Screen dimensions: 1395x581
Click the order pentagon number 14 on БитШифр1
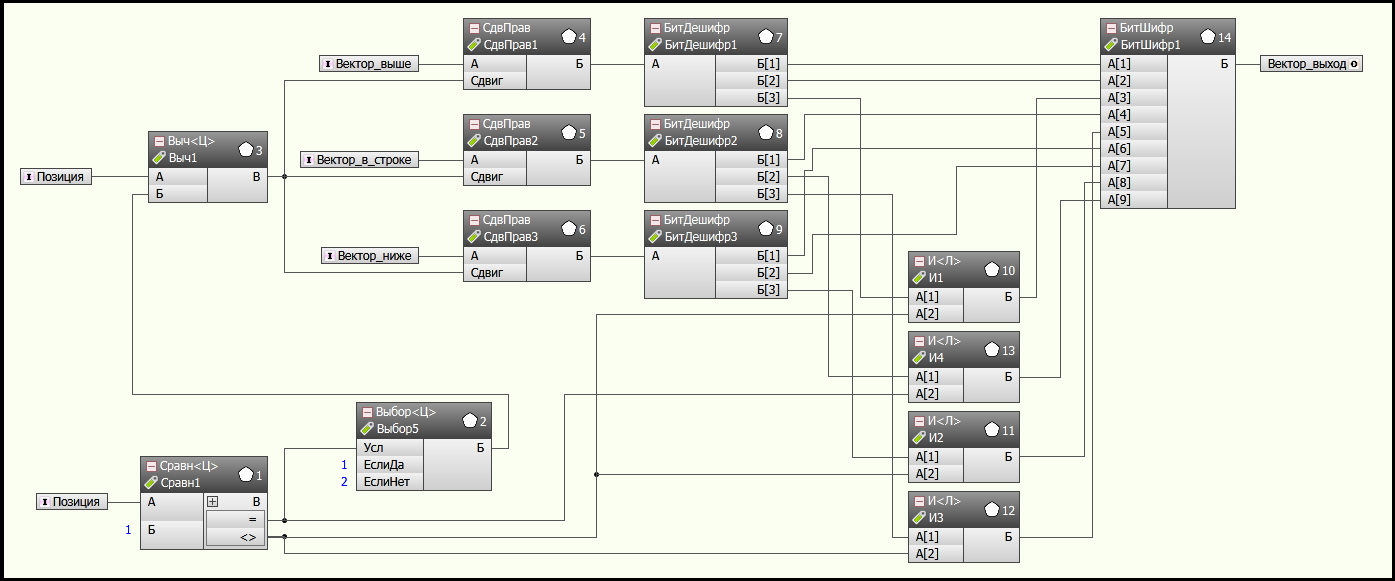[x=1208, y=36]
